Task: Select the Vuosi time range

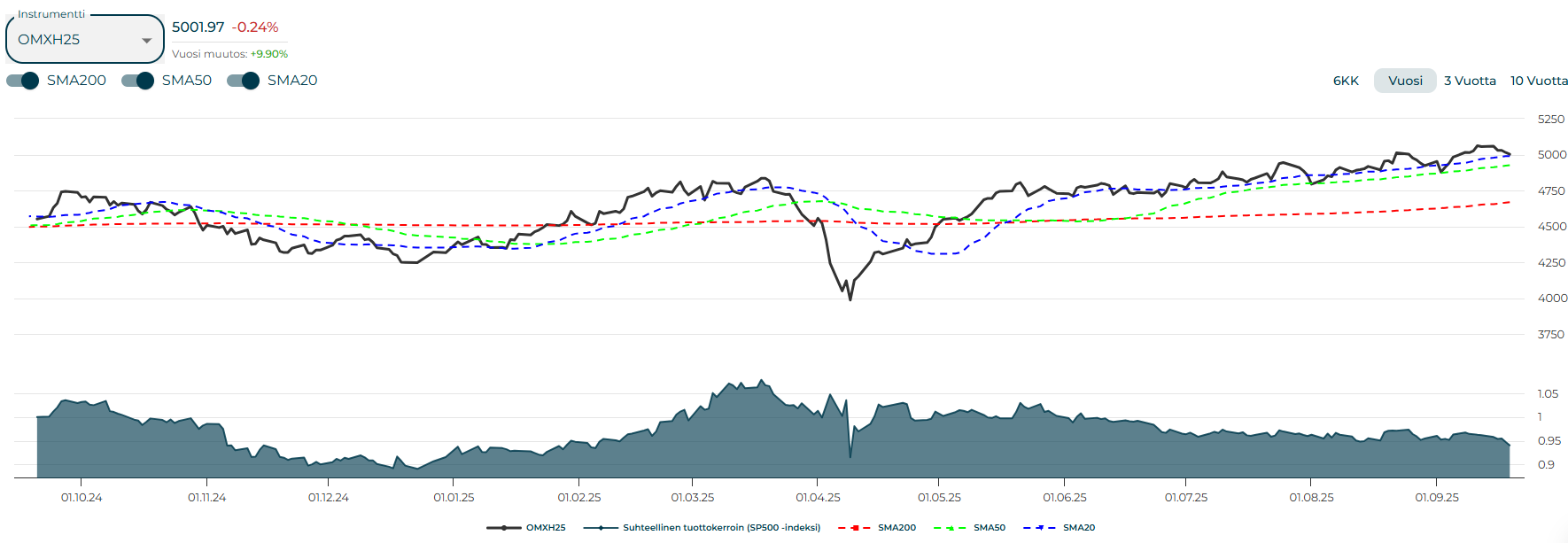Action: pos(1405,81)
